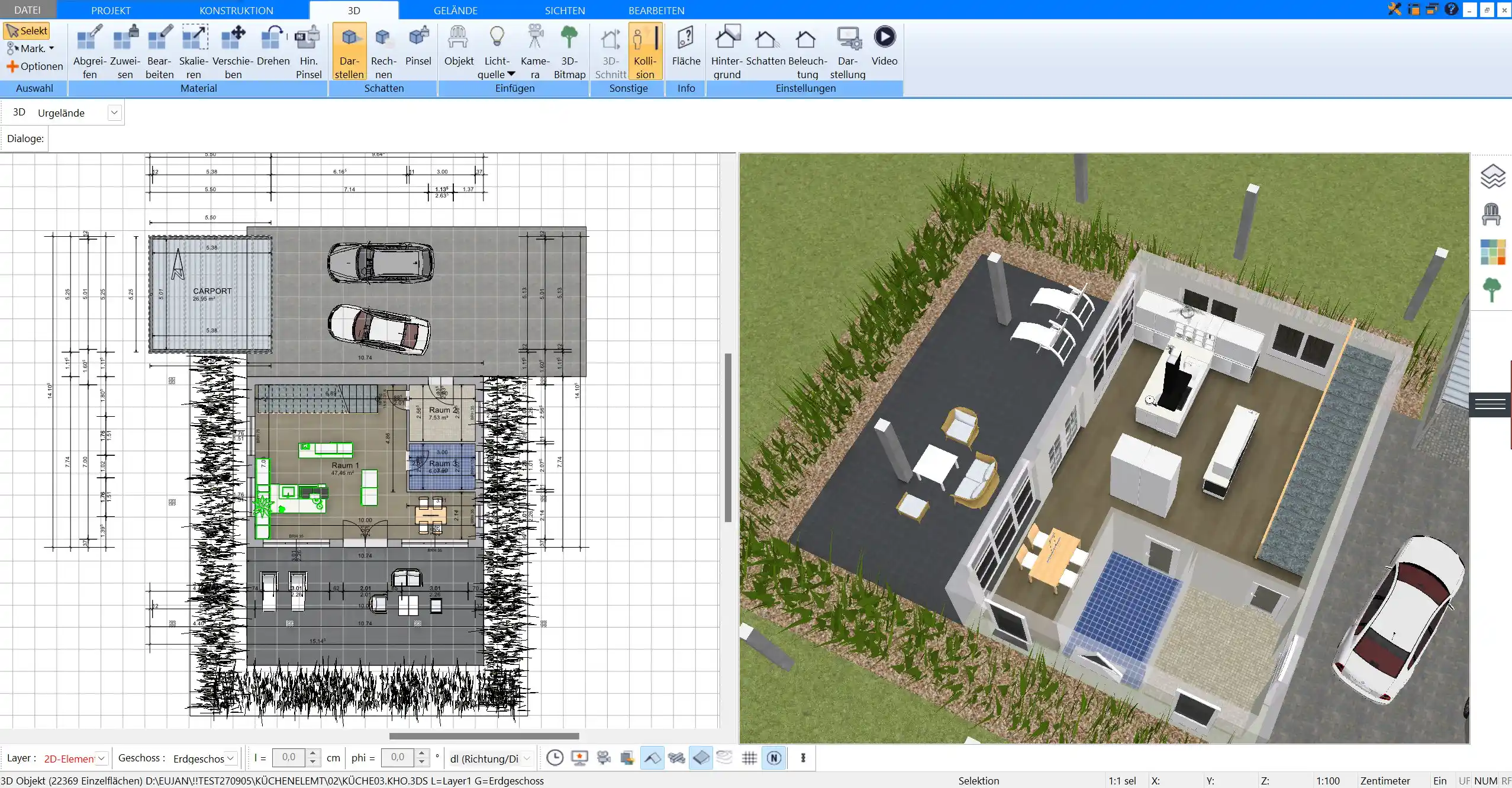Toggle the Kollision mode

pos(645,52)
